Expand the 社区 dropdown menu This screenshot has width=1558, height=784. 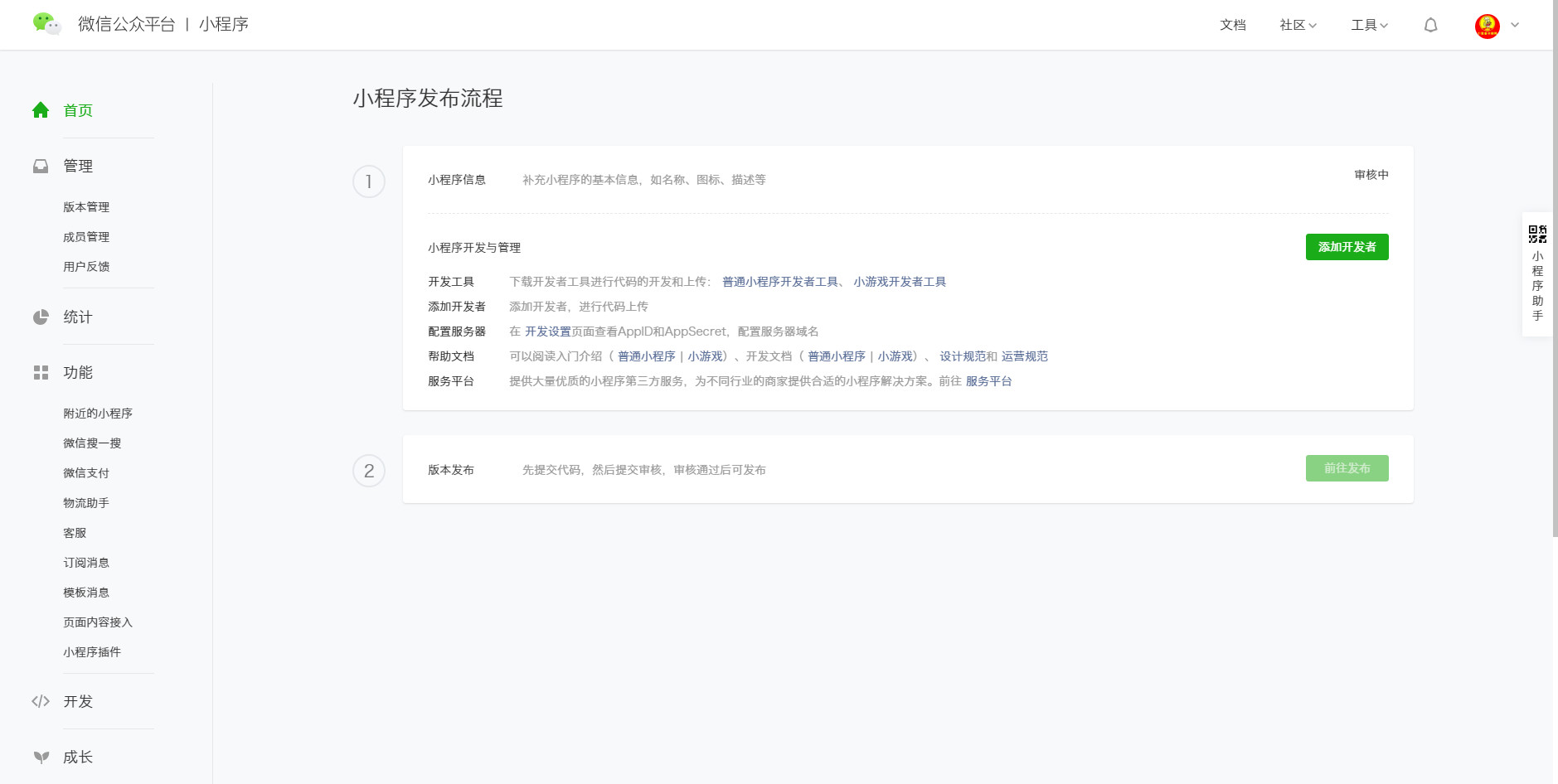point(1298,25)
